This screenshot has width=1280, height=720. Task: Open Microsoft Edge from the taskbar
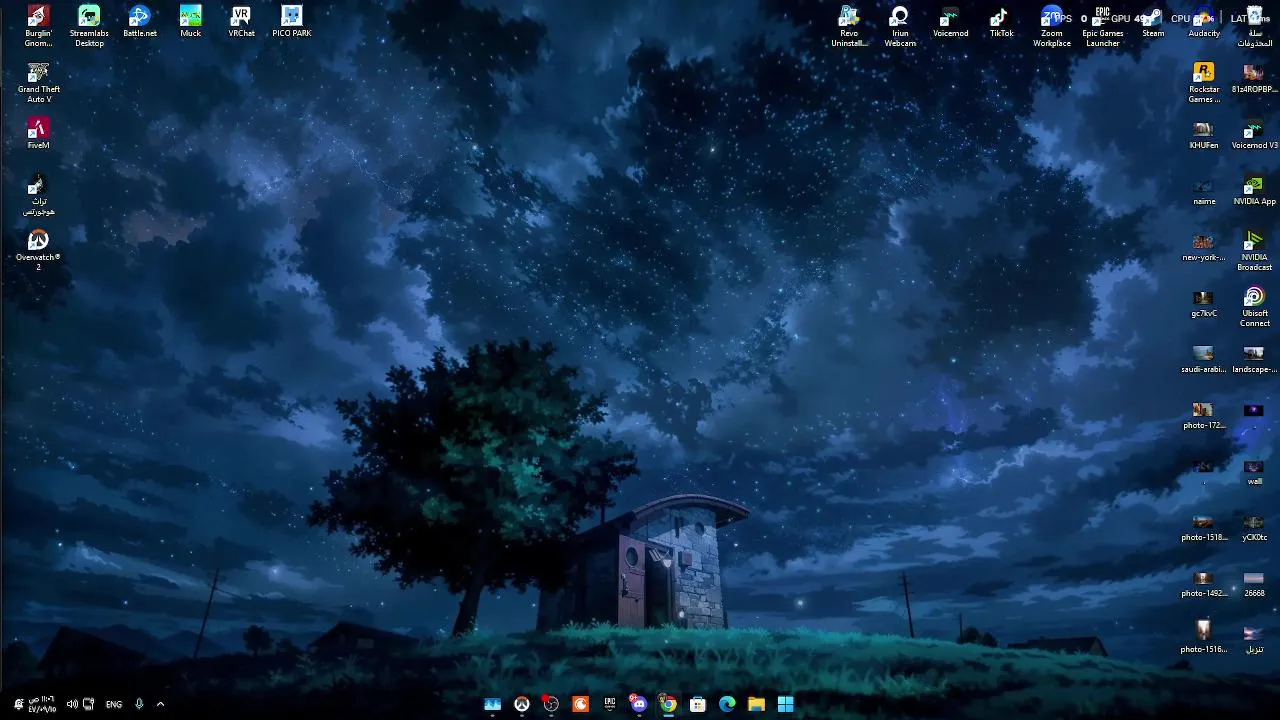tap(727, 704)
